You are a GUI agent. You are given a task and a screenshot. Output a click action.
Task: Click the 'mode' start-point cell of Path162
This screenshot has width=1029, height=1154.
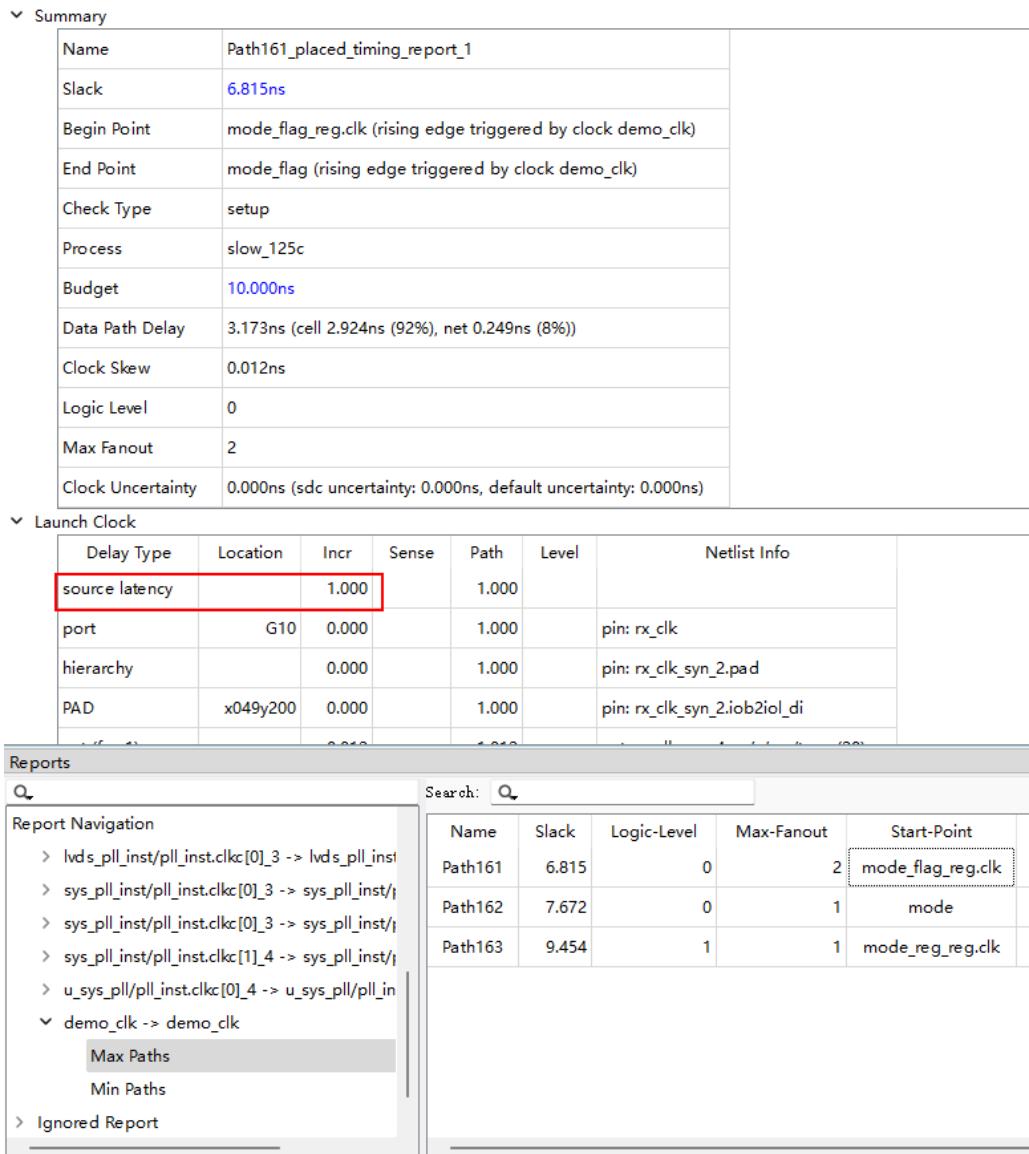(931, 907)
